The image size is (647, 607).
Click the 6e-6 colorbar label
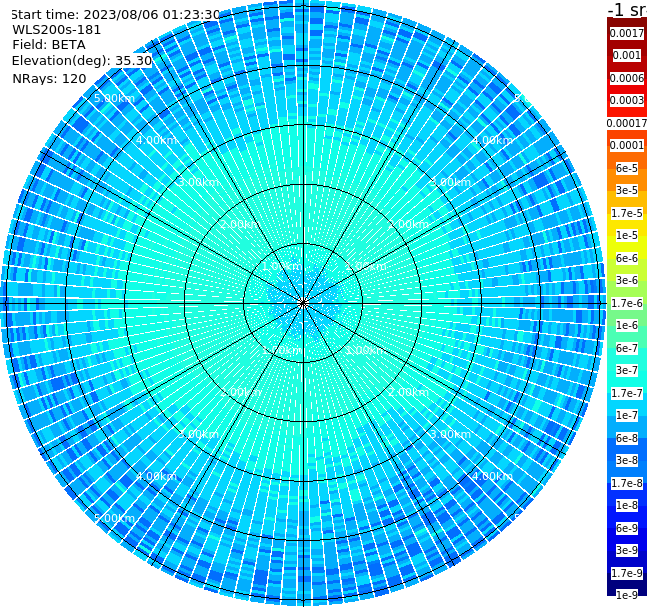coord(627,258)
